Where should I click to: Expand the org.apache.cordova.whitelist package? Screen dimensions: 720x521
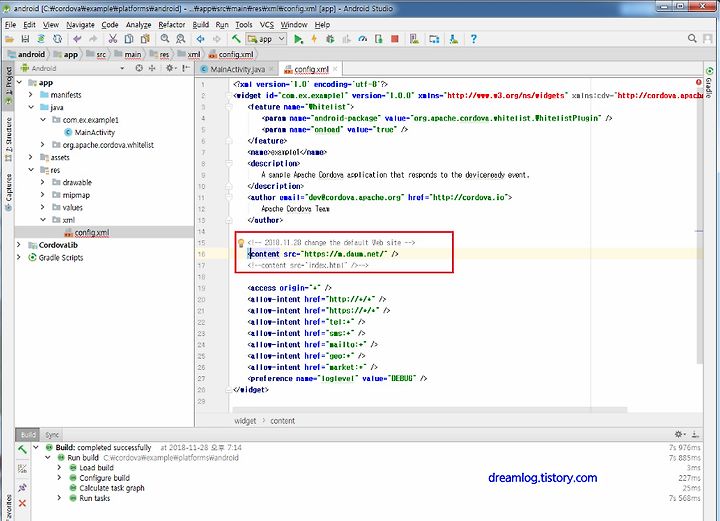click(x=42, y=145)
